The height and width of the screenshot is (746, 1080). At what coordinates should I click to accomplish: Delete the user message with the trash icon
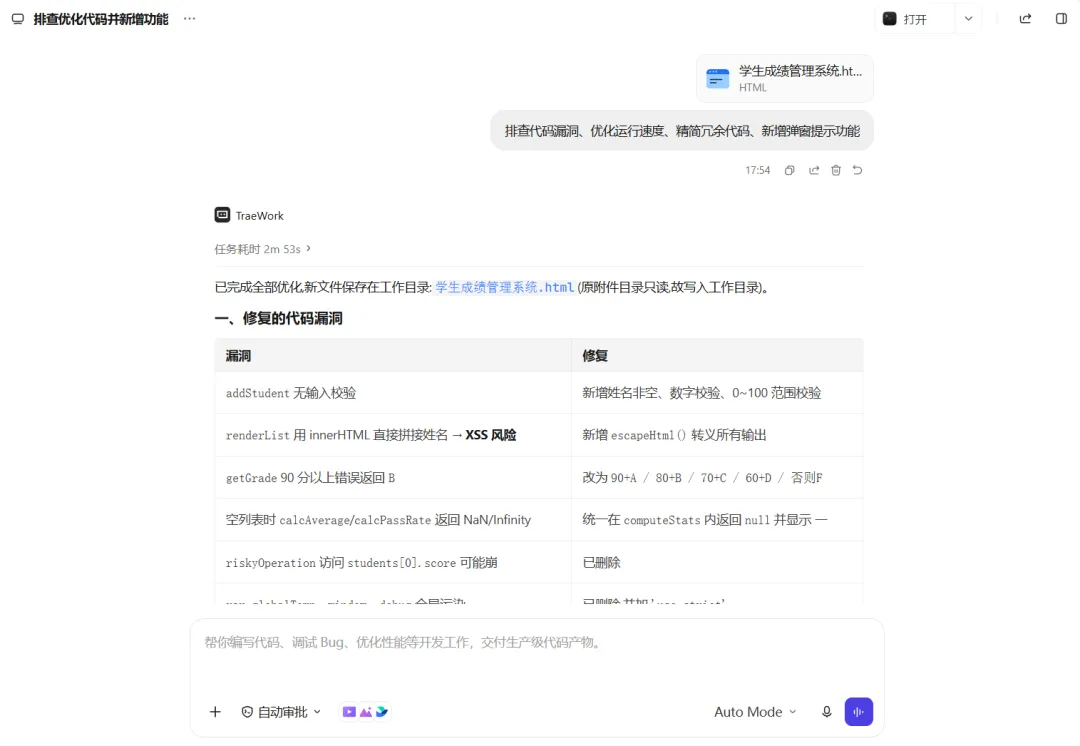835,170
